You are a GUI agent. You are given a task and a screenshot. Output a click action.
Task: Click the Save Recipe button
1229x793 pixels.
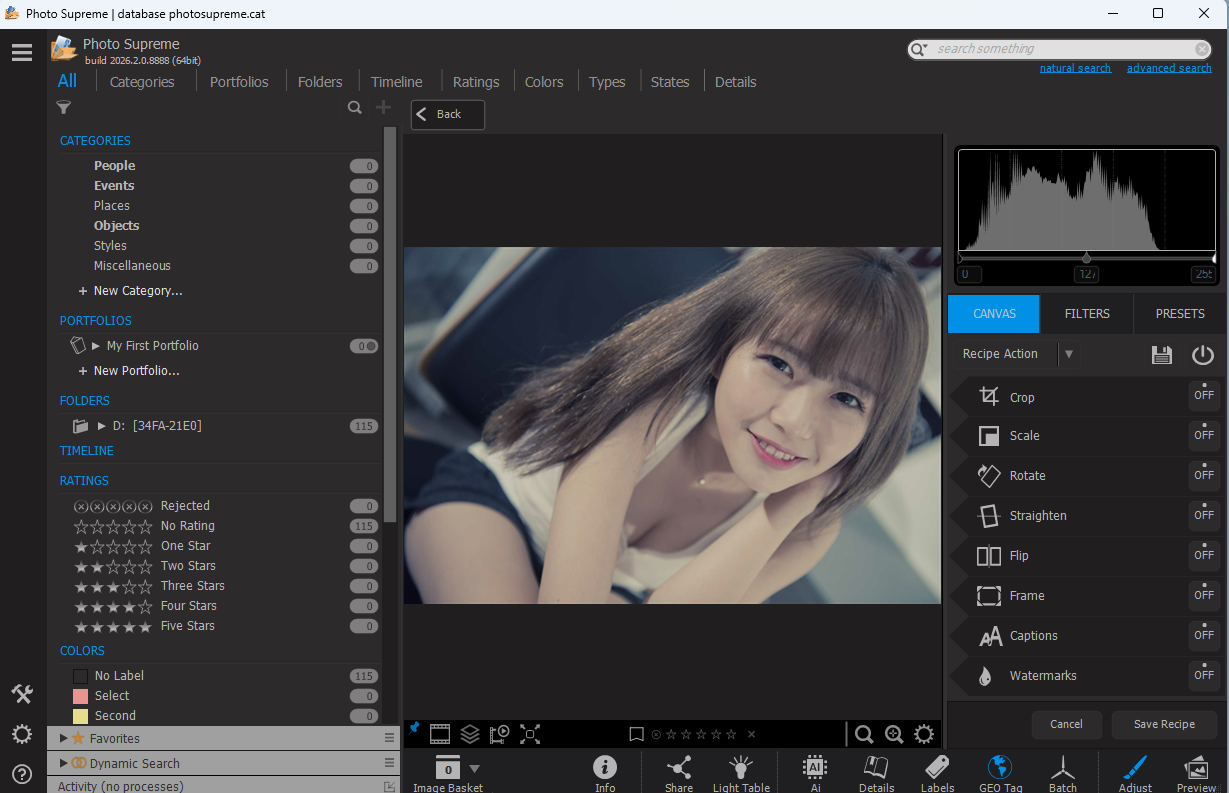point(1163,724)
